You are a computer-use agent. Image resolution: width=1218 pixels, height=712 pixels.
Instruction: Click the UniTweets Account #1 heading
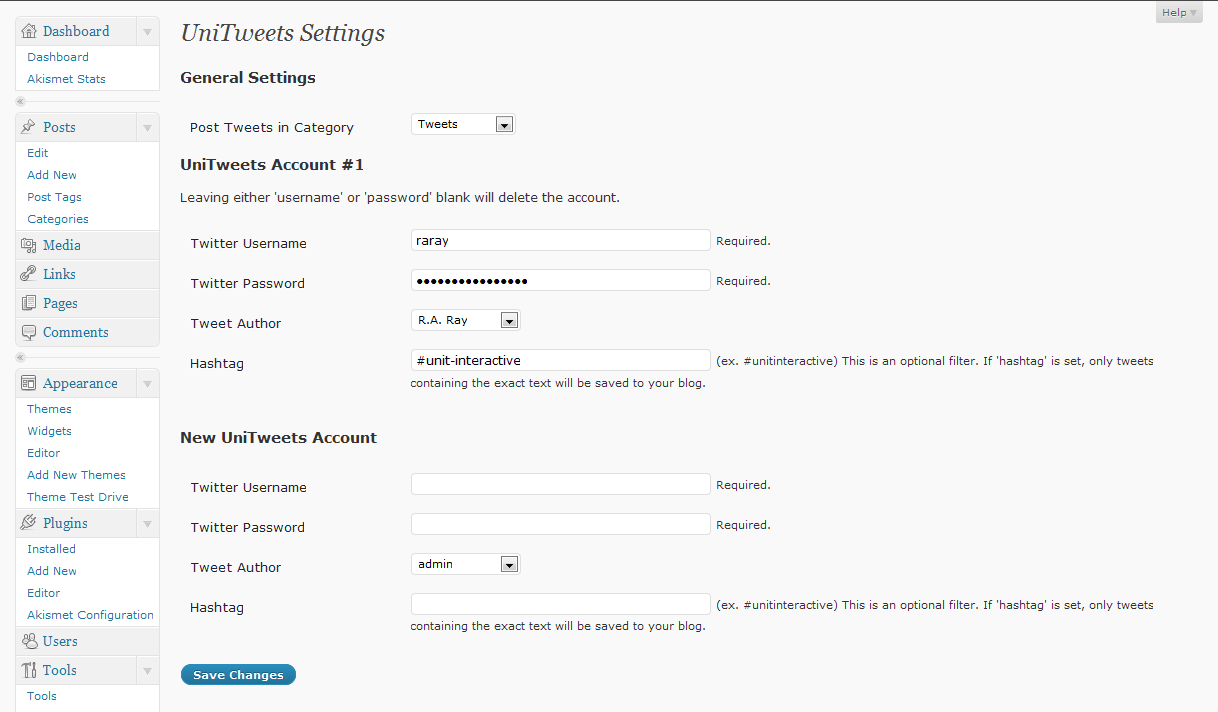272,165
